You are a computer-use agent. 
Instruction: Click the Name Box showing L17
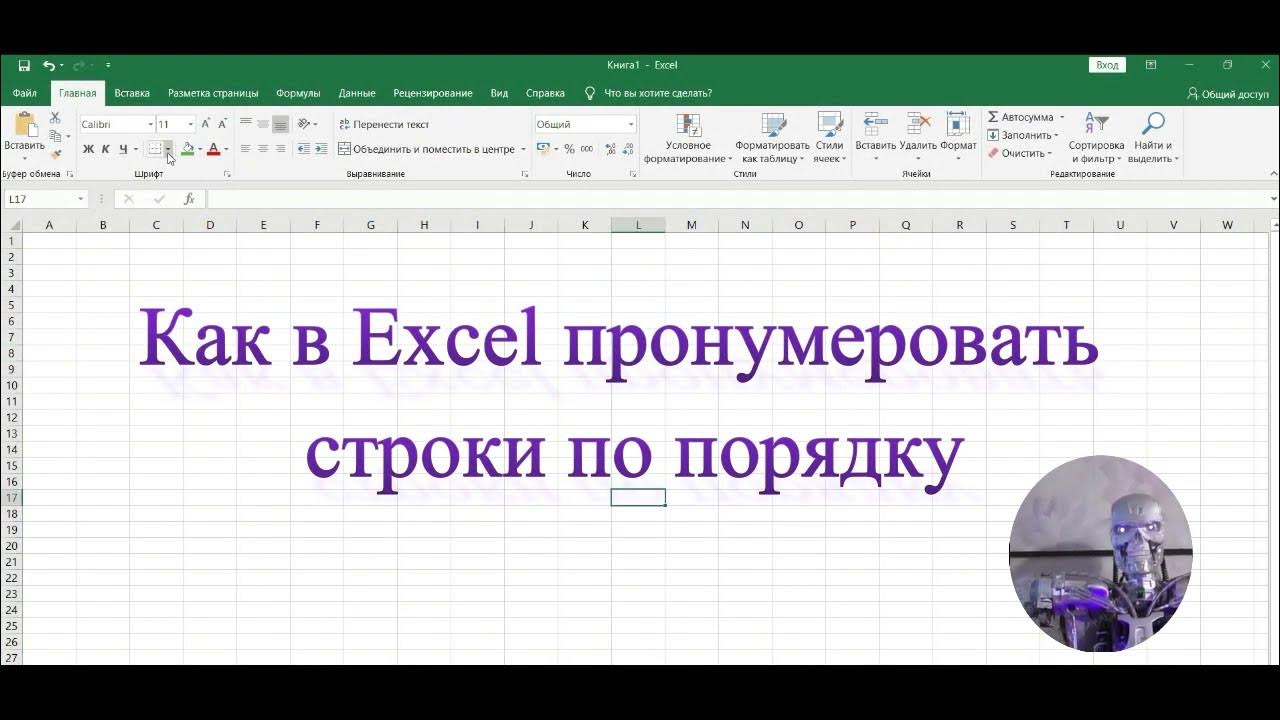tap(46, 199)
